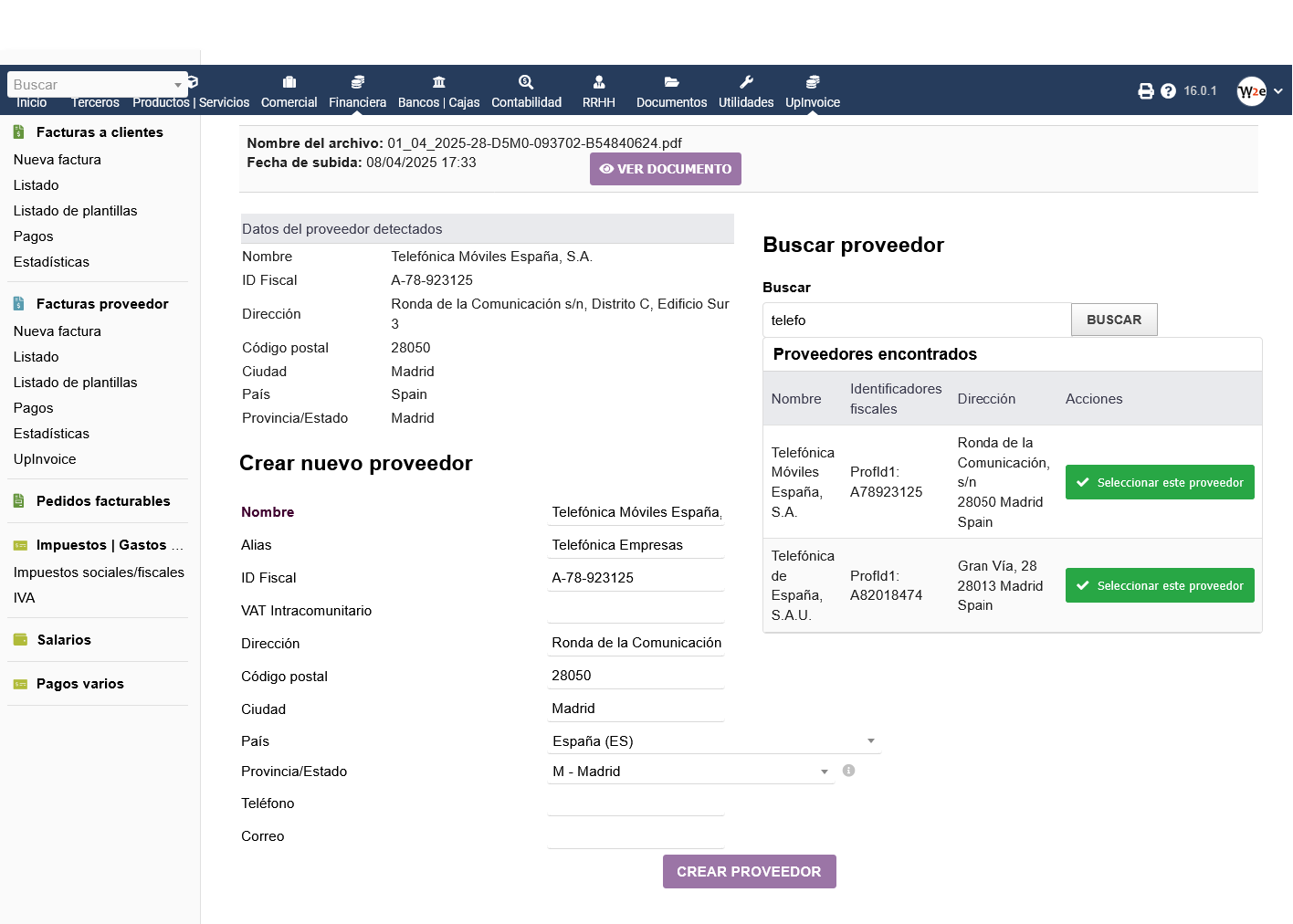The image size is (1293, 924).
Task: Click the Salarios icon in sidebar
Action: coord(20,640)
